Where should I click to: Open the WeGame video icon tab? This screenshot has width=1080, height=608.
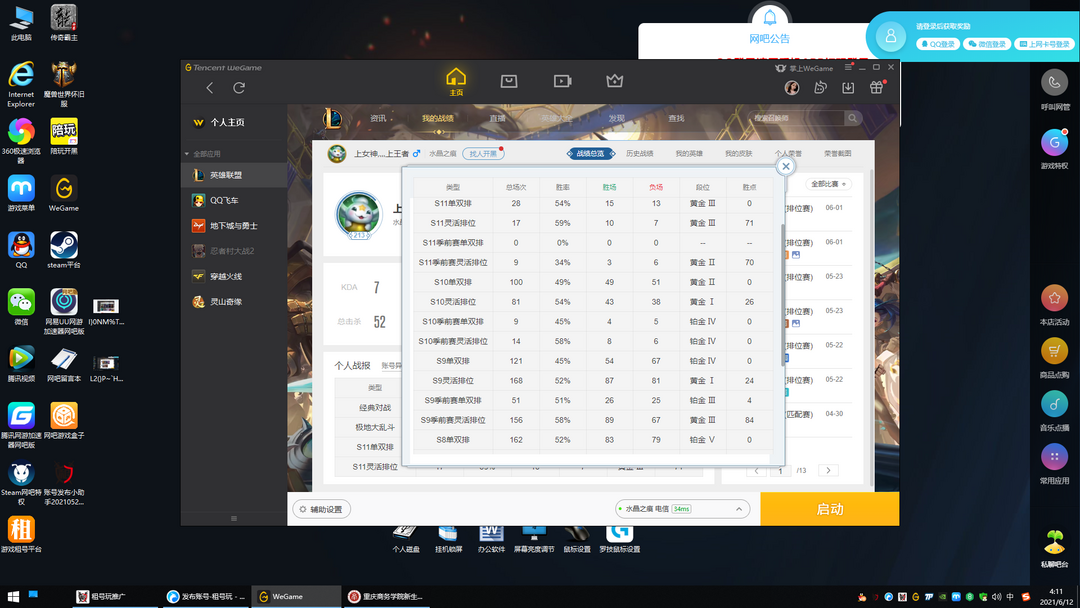coord(562,81)
